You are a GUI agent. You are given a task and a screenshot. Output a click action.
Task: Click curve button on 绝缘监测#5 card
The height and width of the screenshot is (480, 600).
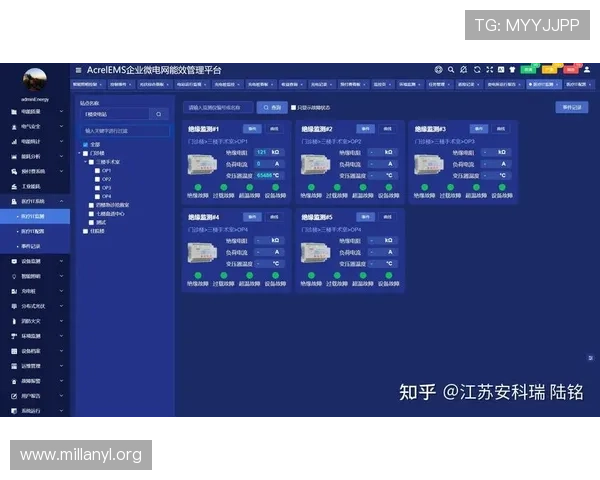[387, 217]
